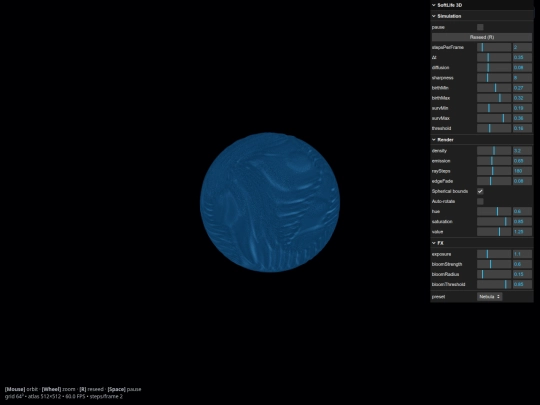Click the bloomRadius value field 0.15
Screen dimensions: 540x405
[x=522, y=274]
